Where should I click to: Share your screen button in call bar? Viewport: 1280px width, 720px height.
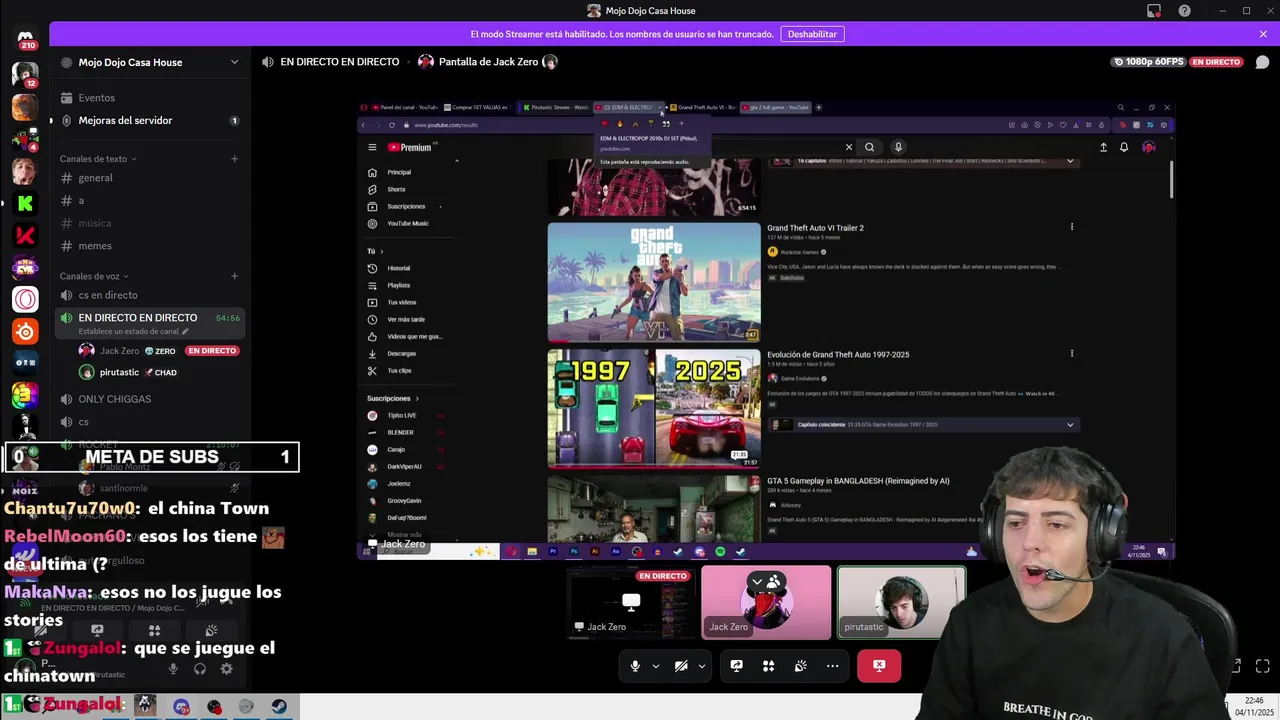coord(737,666)
